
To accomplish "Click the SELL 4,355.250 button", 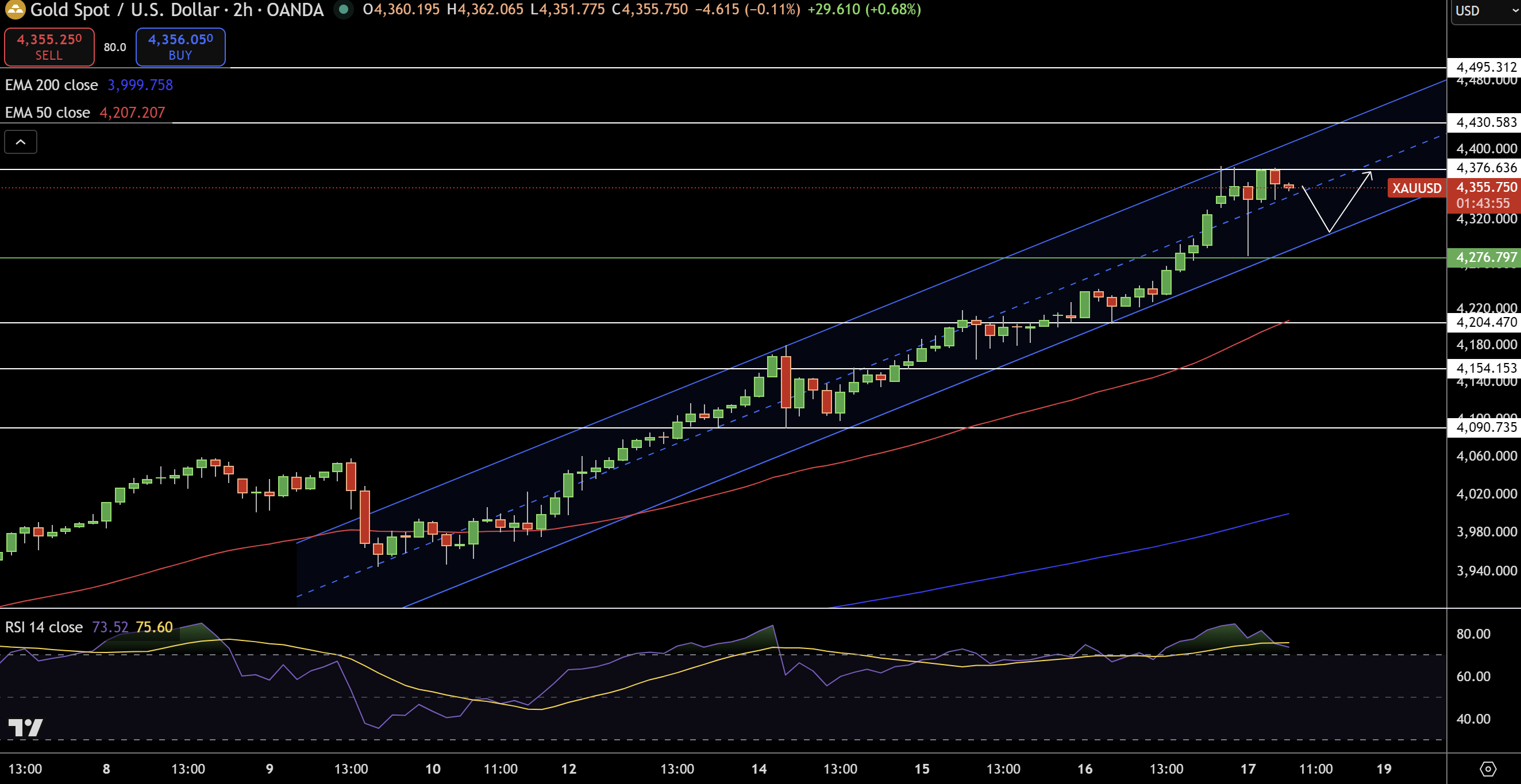I will (49, 47).
